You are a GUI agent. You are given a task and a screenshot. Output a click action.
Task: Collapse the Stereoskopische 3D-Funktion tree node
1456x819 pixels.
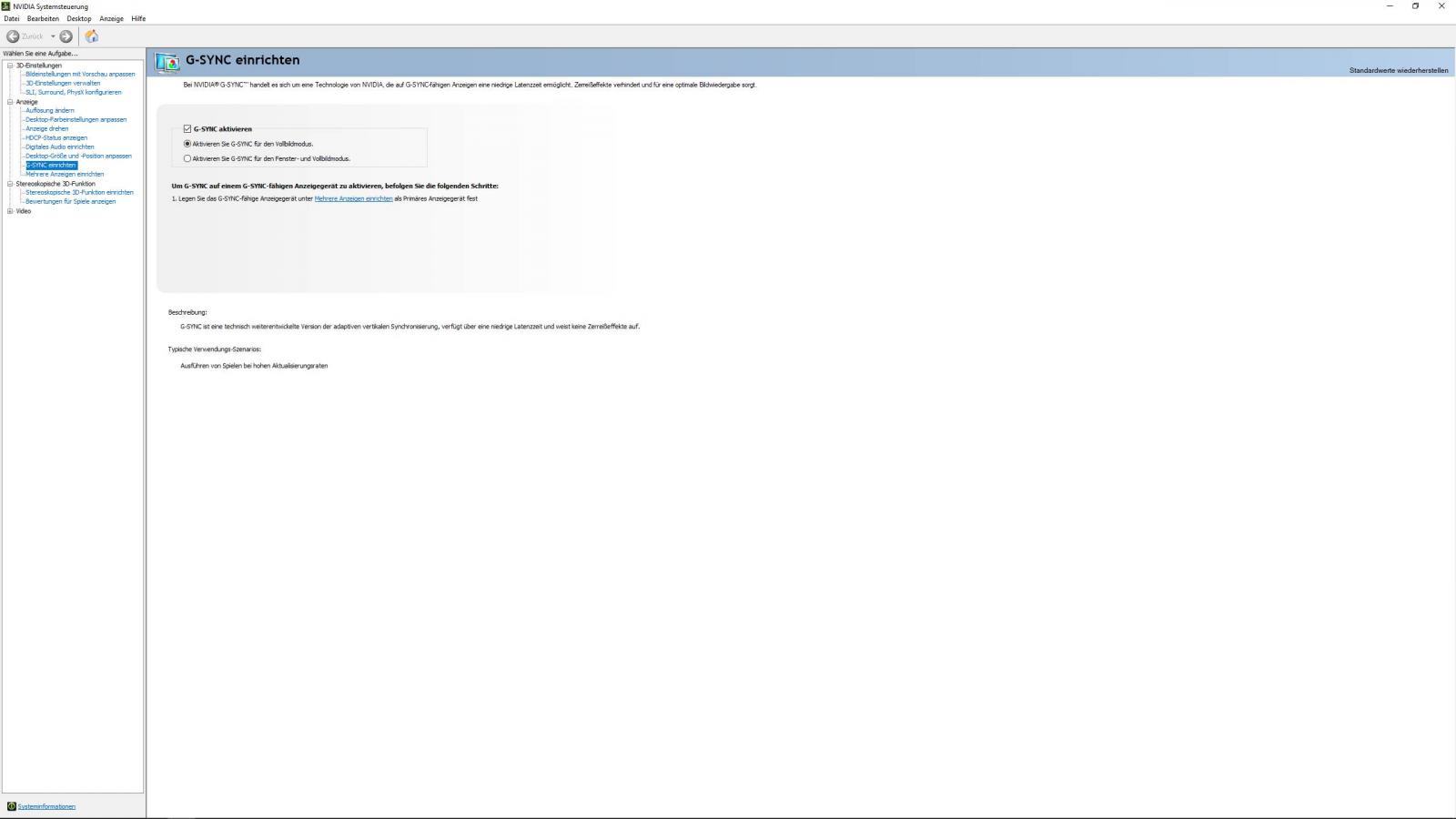coord(10,184)
